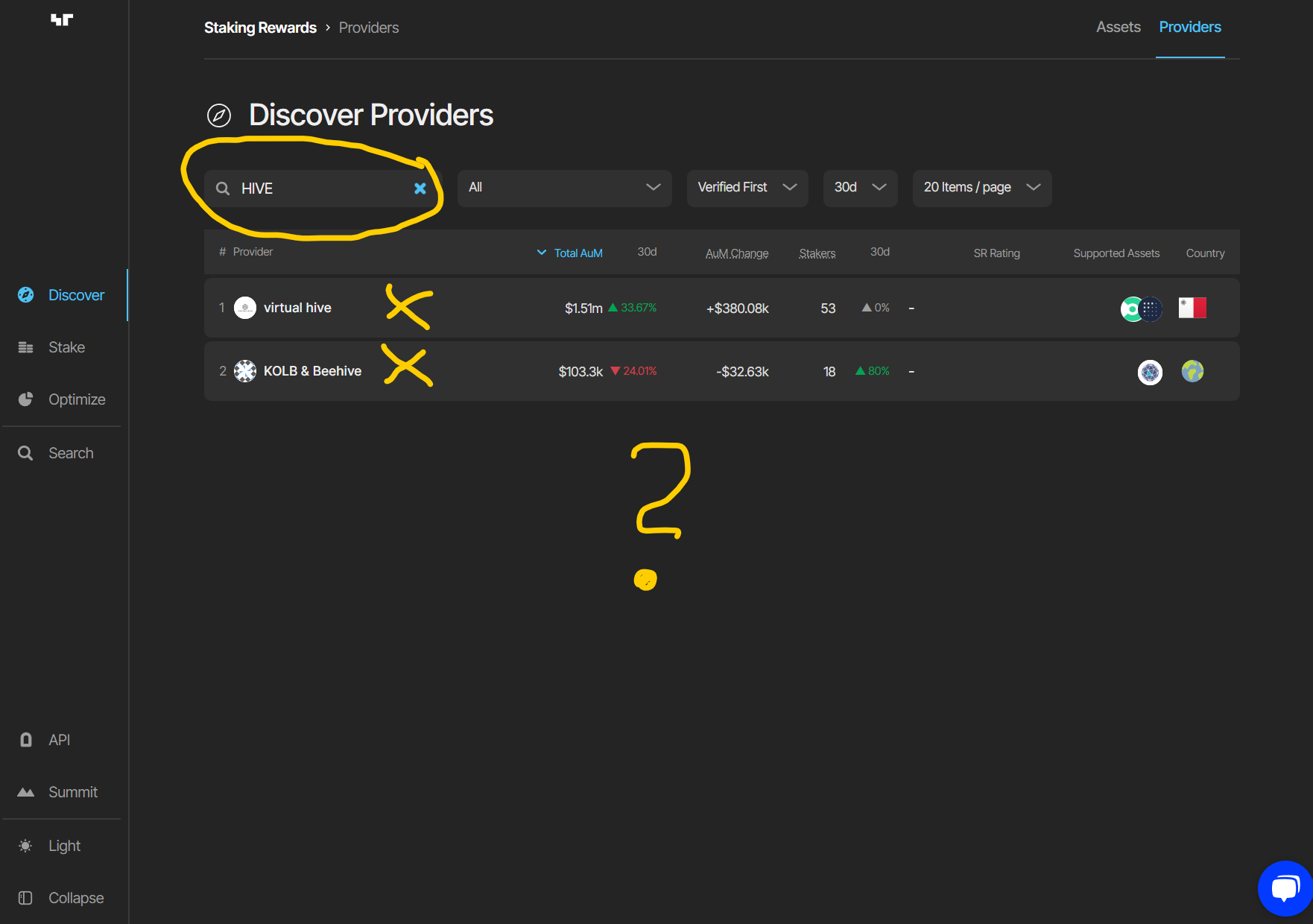Click the AuM Change column header
Image resolution: width=1313 pixels, height=924 pixels.
[x=737, y=253]
